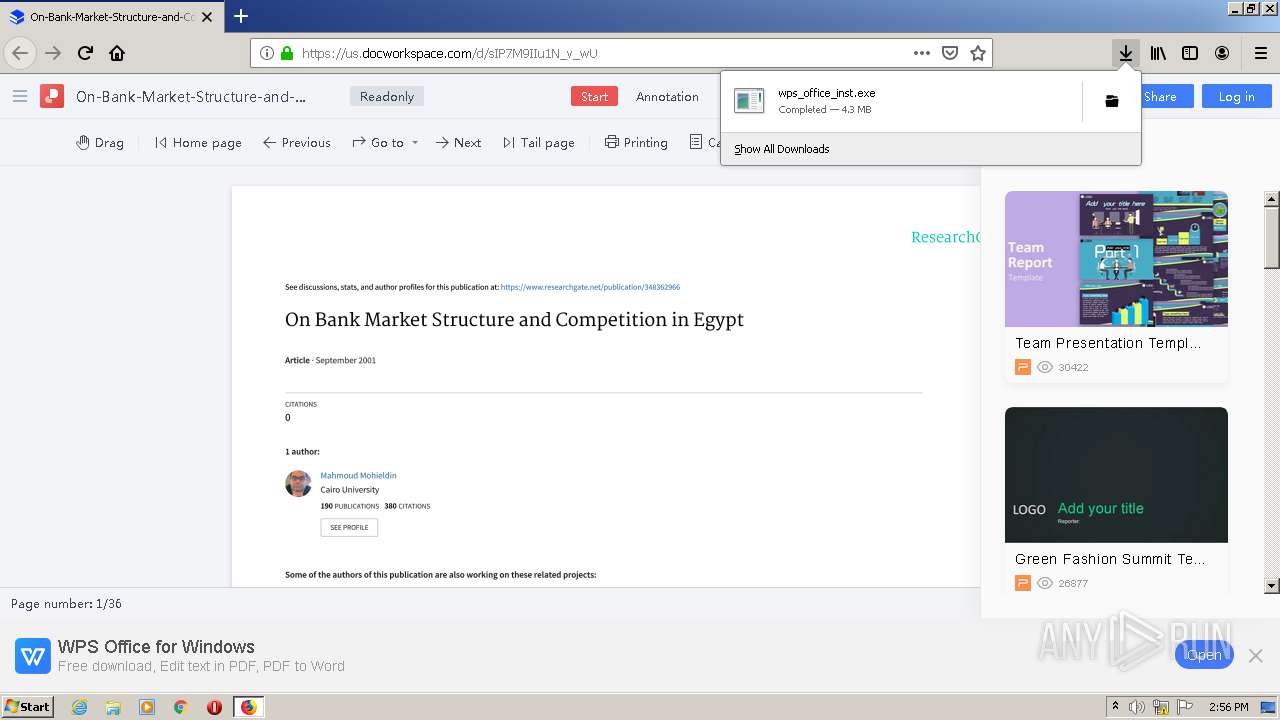Click the SEE PROFILE button

click(x=349, y=527)
